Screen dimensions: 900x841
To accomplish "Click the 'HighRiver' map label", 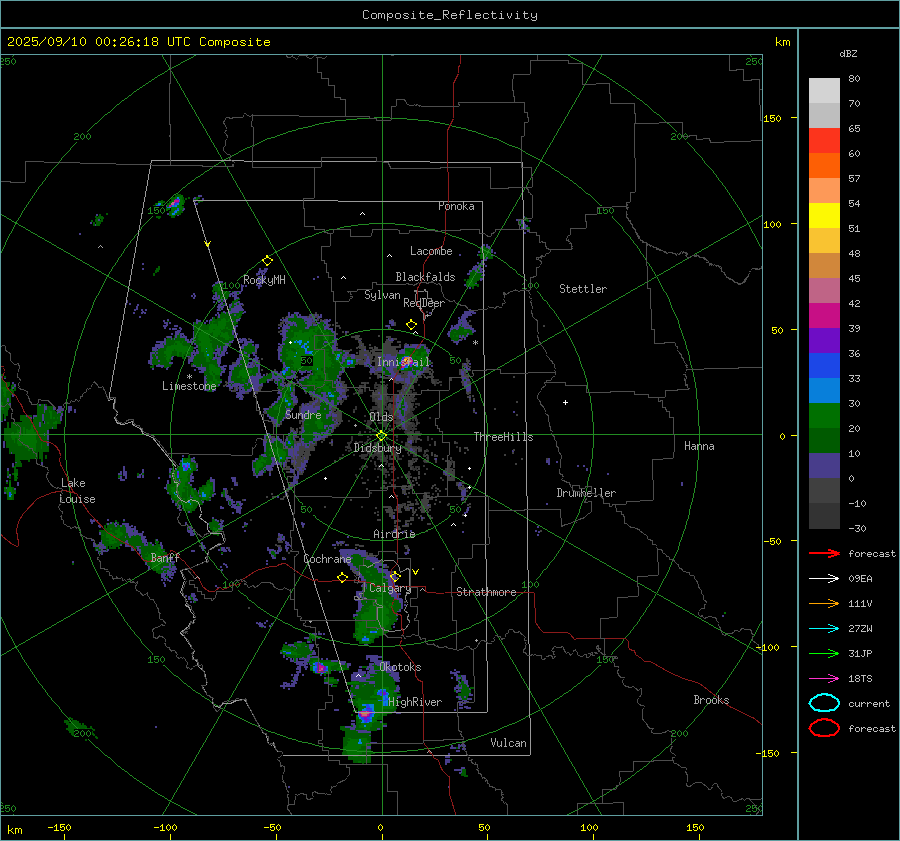I will click(x=415, y=702).
